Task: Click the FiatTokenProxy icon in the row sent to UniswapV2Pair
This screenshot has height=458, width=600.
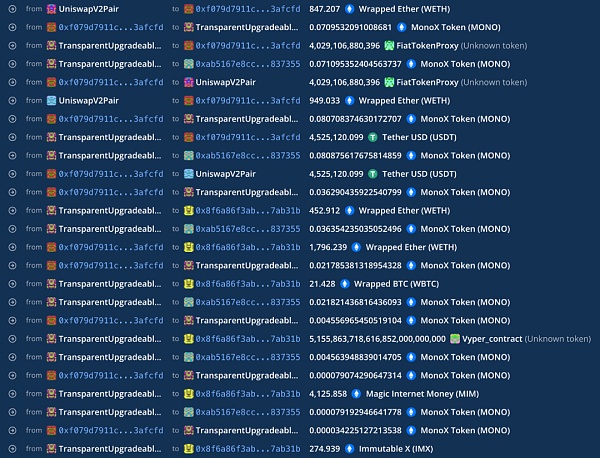Action: 389,82
